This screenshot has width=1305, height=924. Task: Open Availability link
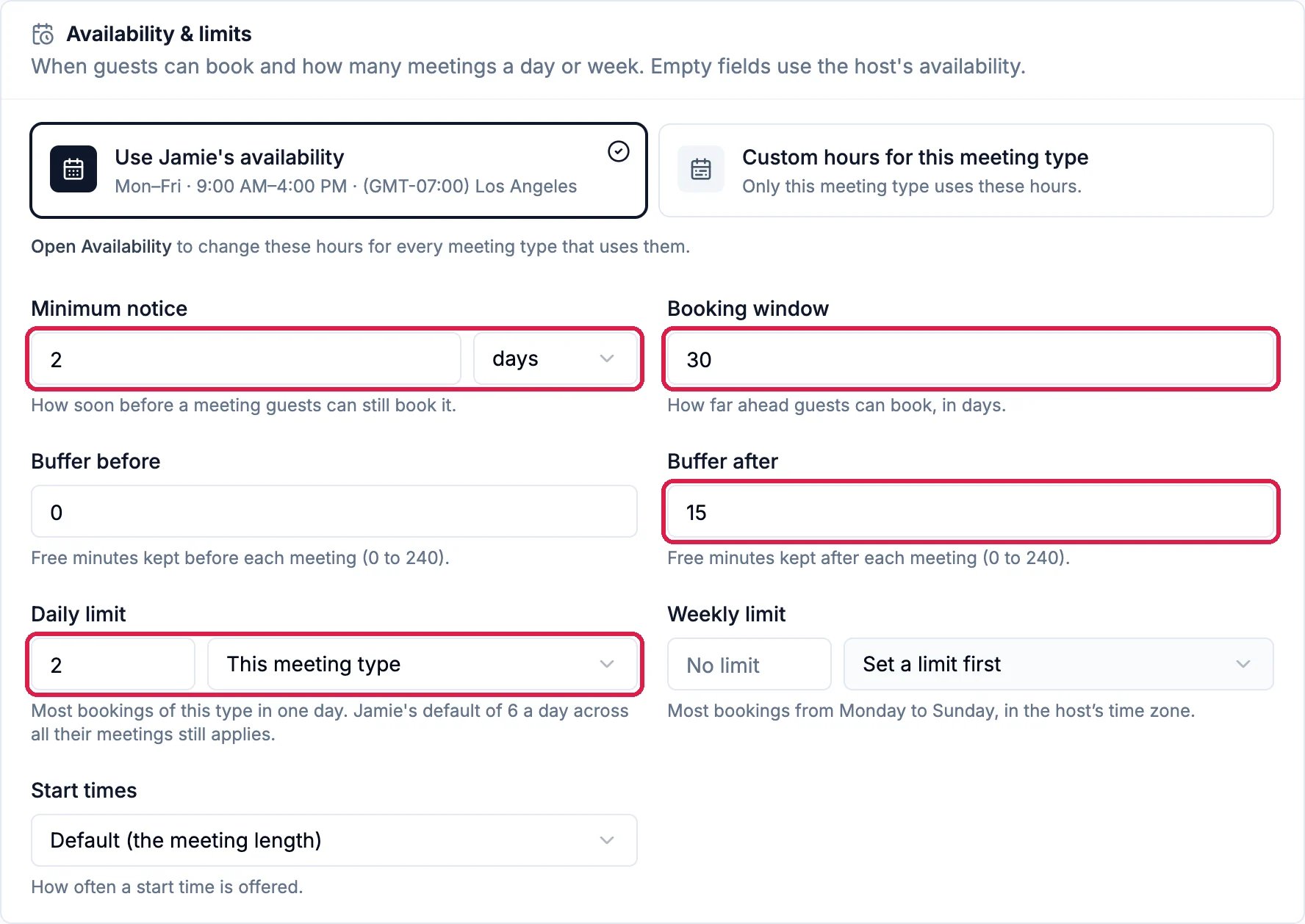(x=101, y=246)
